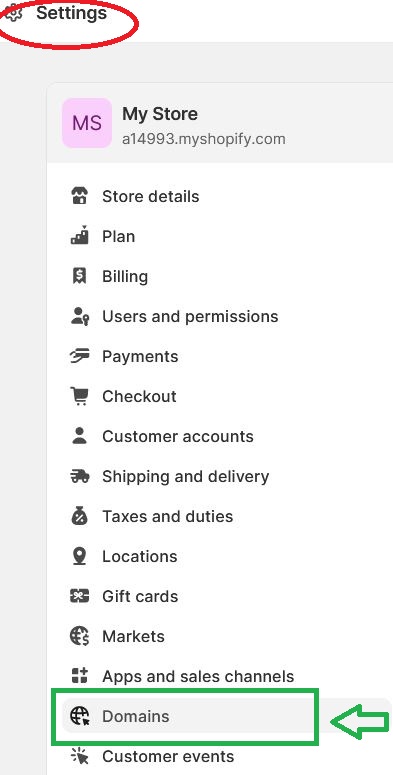Click the Store details storefront icon

pos(79,196)
